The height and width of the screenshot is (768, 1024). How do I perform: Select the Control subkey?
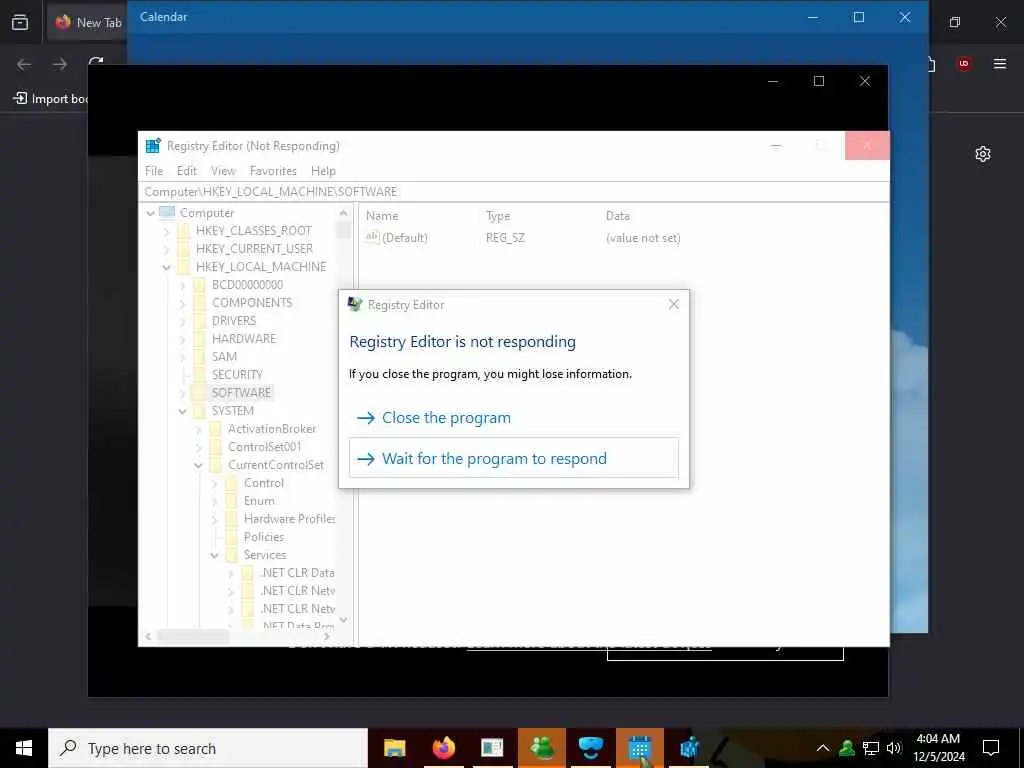(x=264, y=483)
